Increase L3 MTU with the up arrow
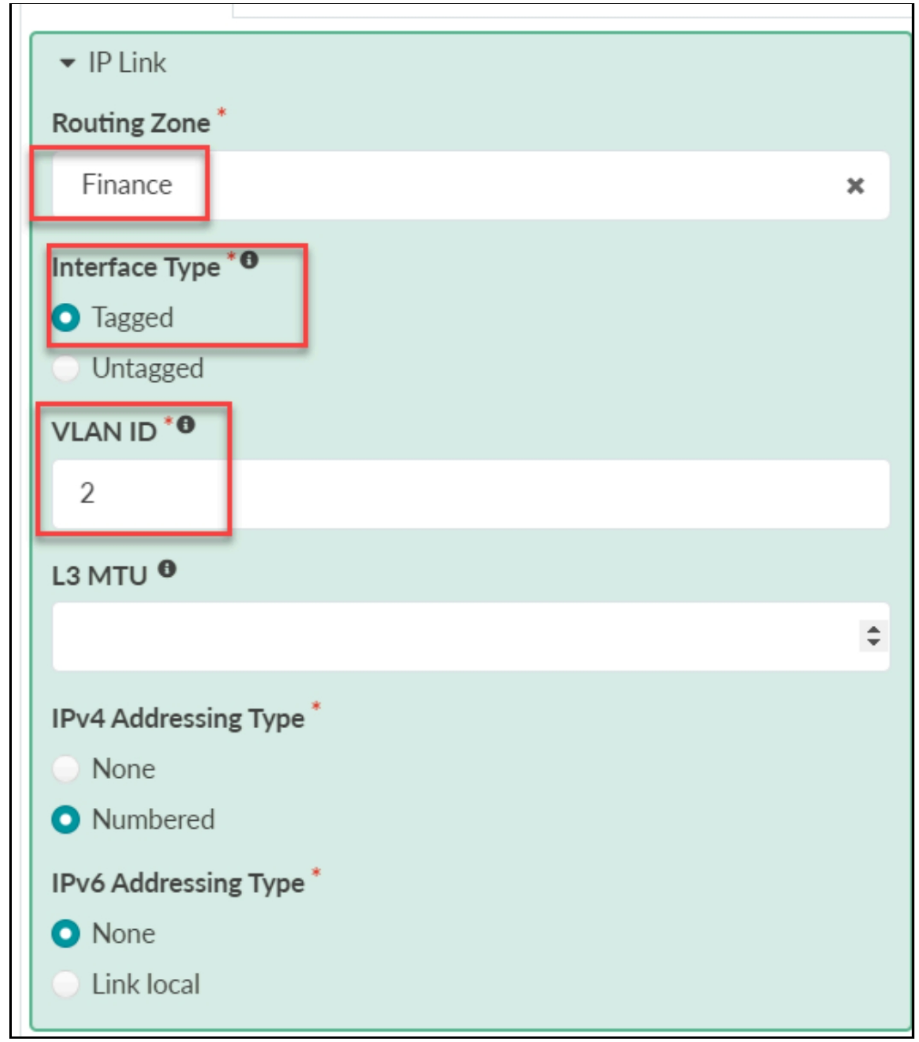Viewport: 919px width, 1042px height. 874,629
